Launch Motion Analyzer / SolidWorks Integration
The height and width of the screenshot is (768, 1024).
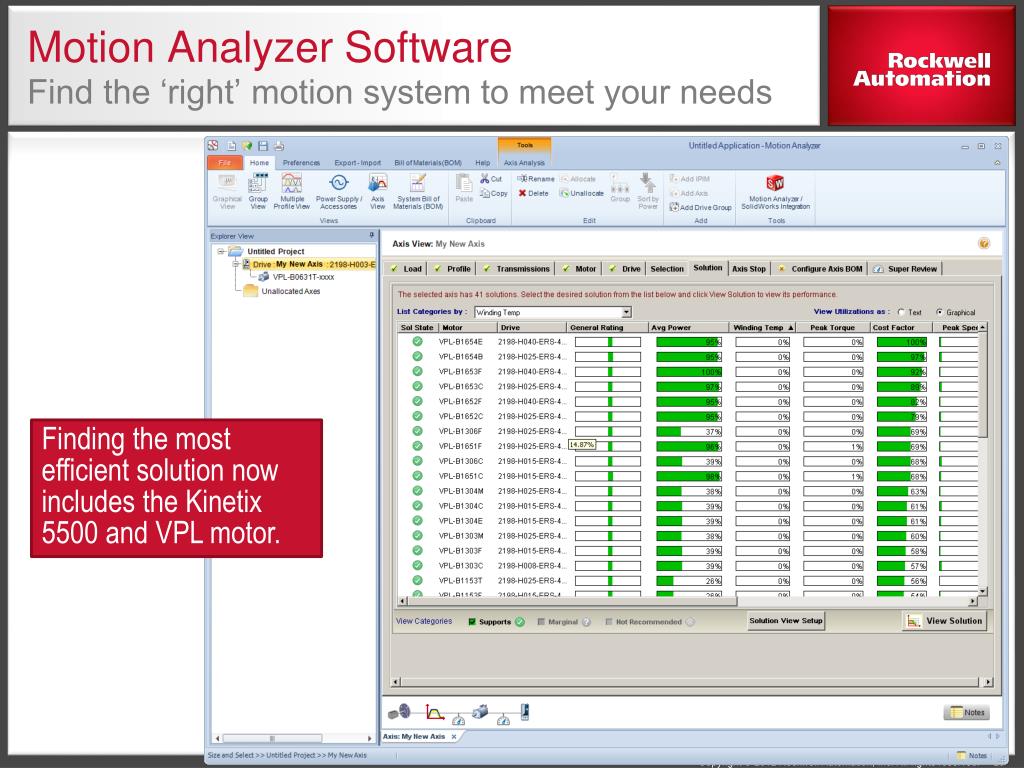pos(775,192)
